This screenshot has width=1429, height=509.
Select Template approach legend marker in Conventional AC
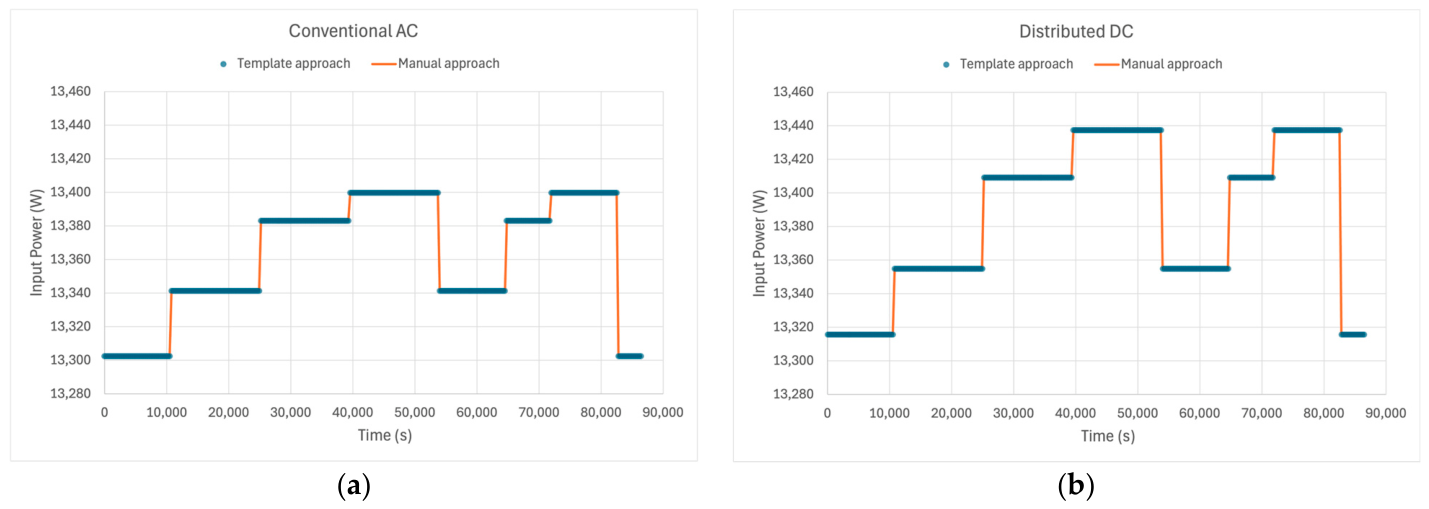tap(223, 64)
